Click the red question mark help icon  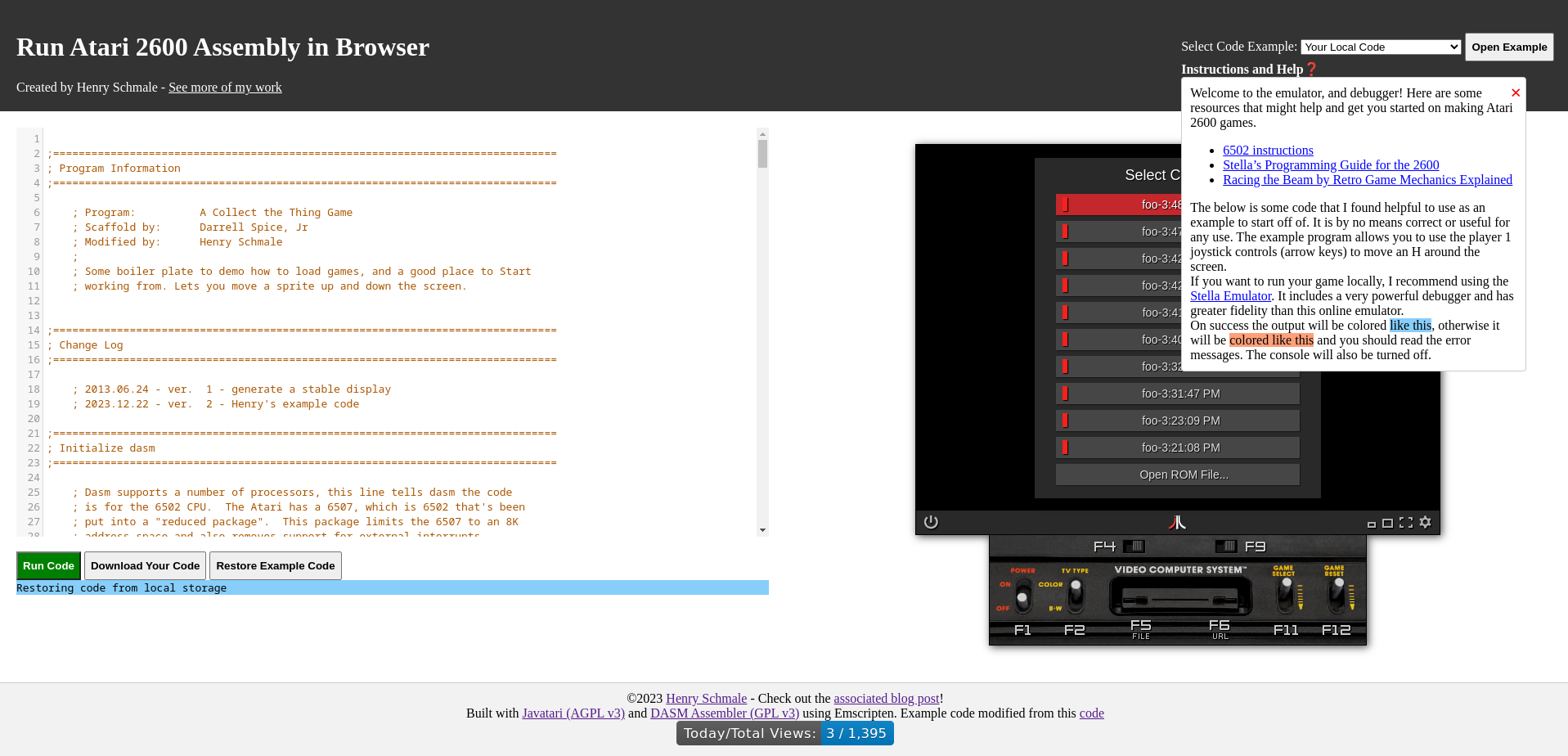(1312, 70)
